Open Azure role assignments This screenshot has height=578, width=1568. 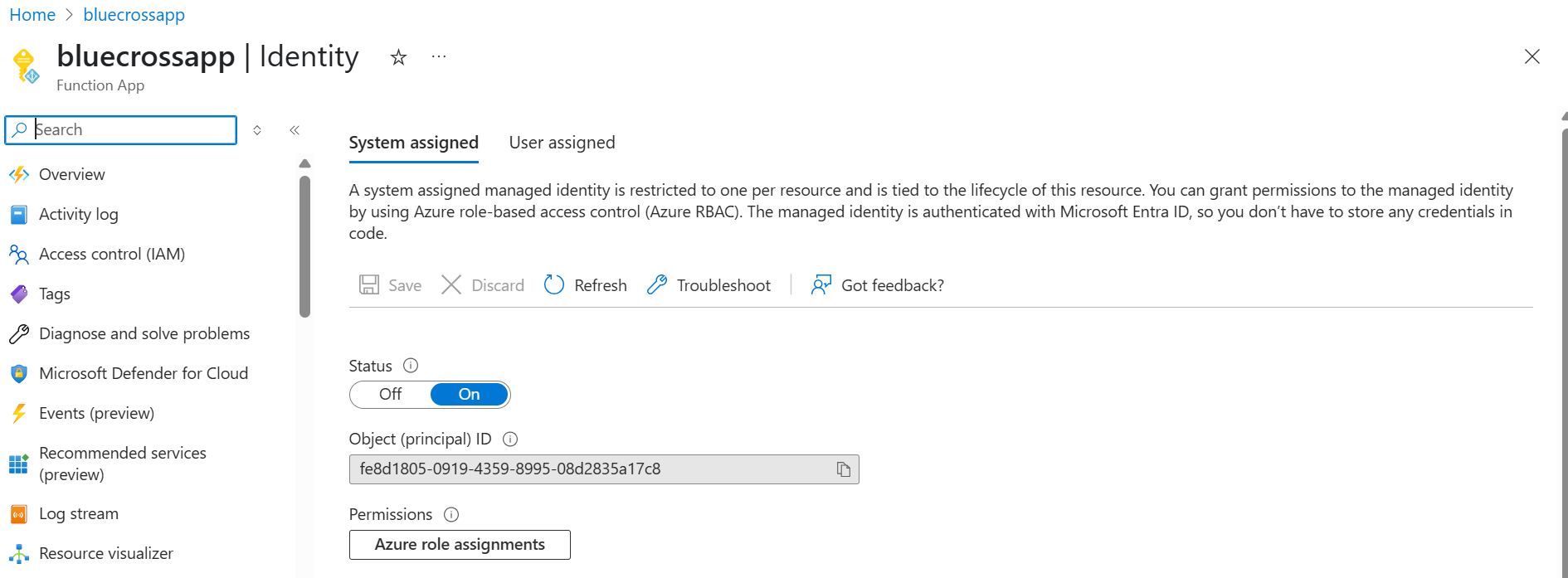[x=460, y=545]
